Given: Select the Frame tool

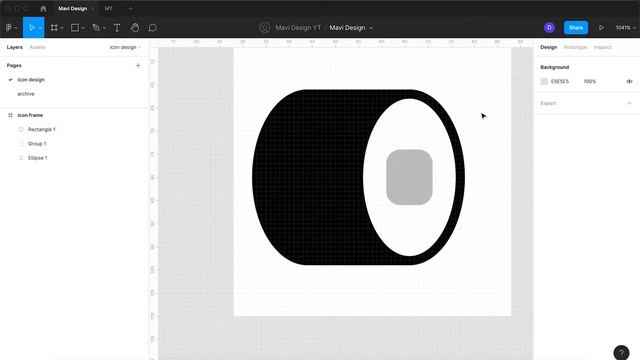Looking at the screenshot, I should (54, 28).
